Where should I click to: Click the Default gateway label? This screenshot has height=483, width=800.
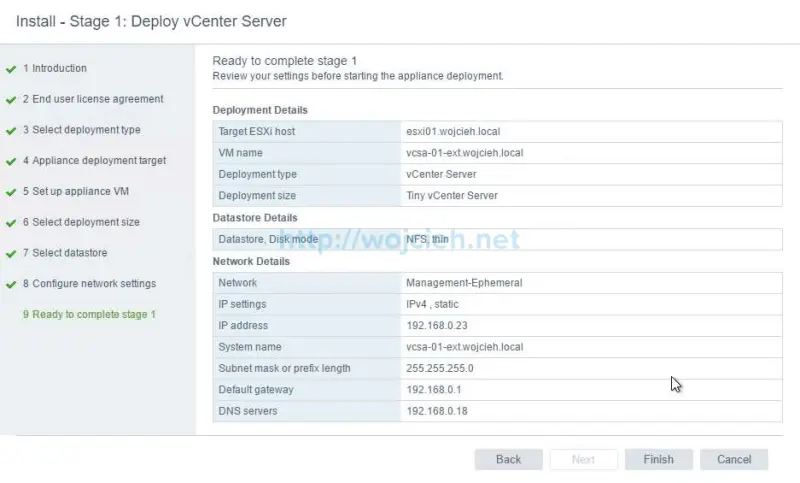click(256, 390)
